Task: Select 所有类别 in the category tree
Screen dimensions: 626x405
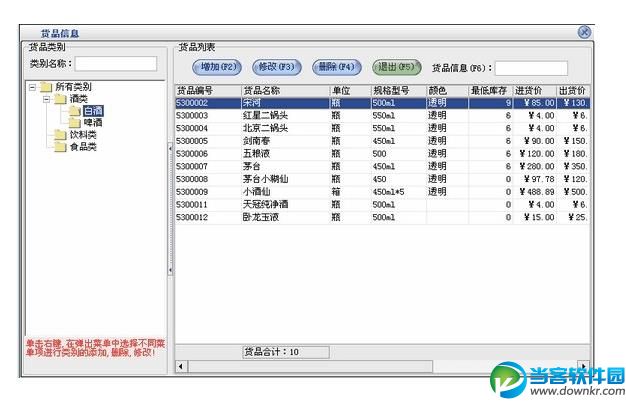Action: [73, 87]
